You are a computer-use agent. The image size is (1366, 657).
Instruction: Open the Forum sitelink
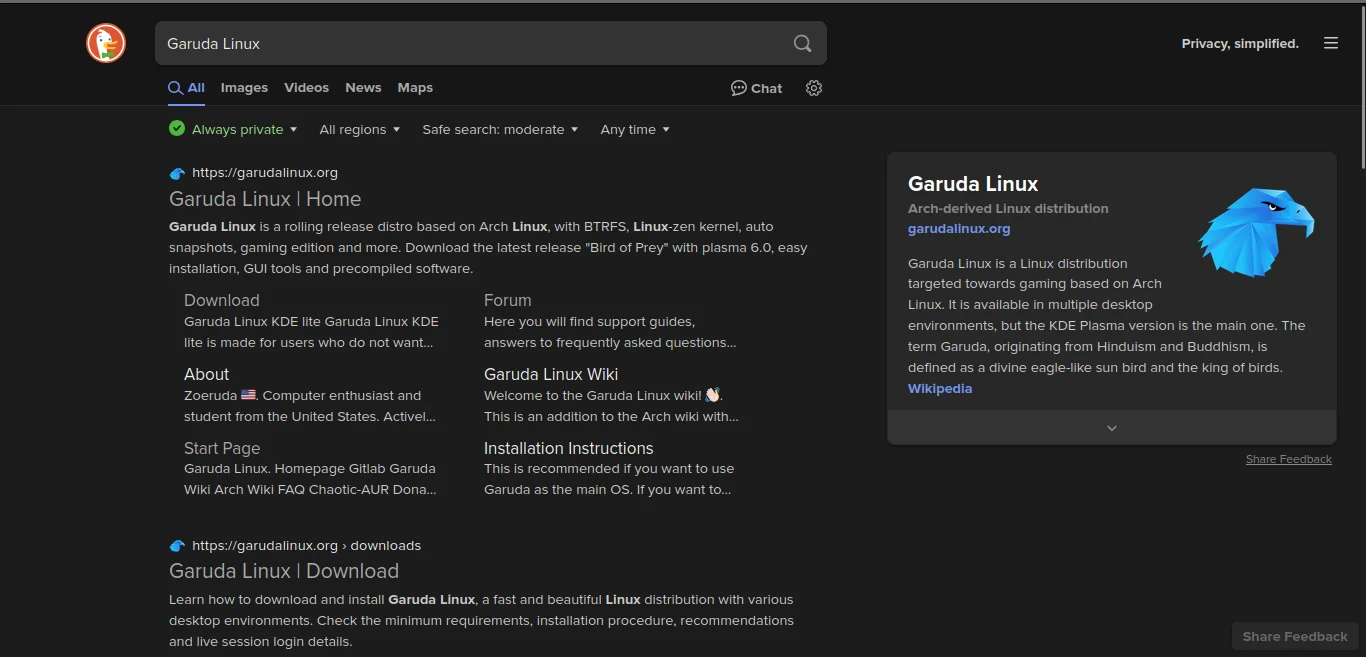click(x=508, y=300)
